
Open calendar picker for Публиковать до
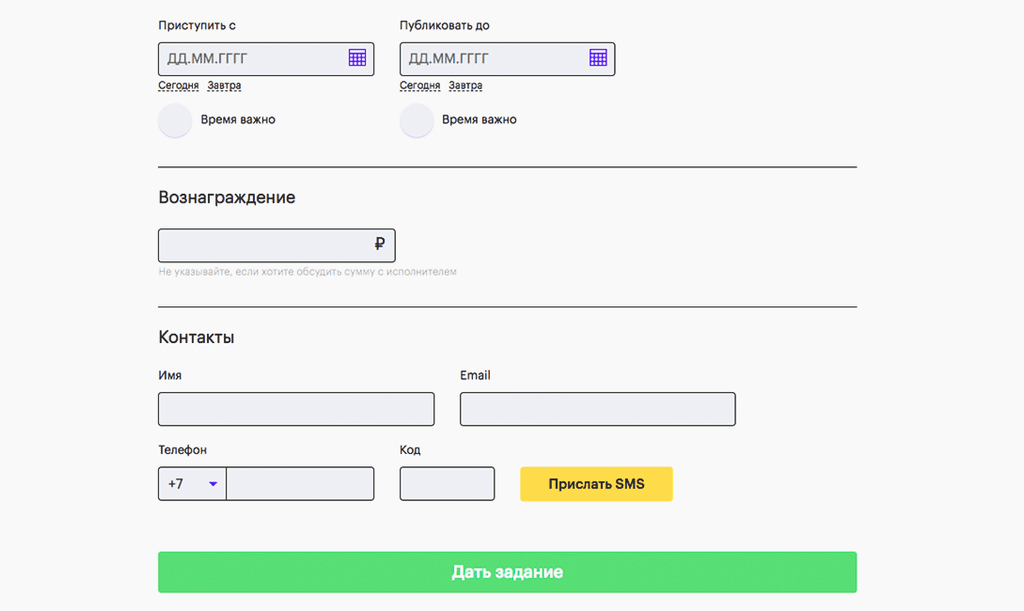click(x=598, y=57)
